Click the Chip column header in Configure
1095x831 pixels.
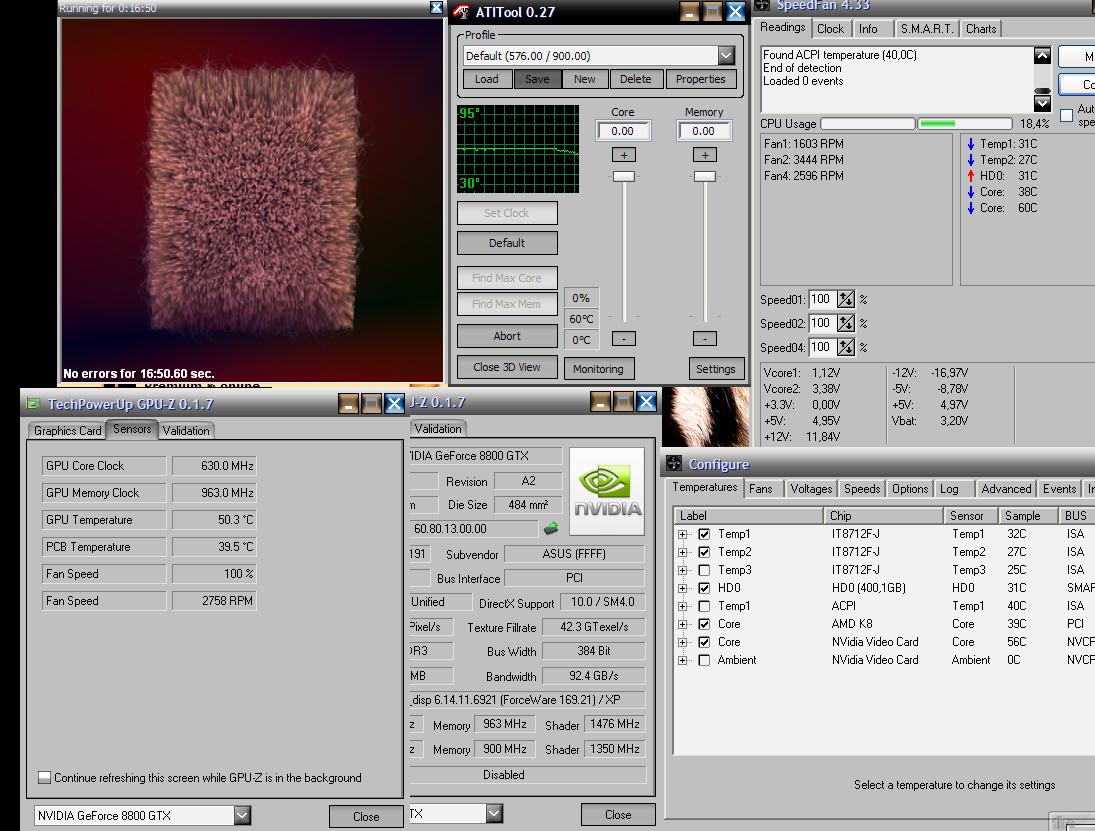click(883, 515)
